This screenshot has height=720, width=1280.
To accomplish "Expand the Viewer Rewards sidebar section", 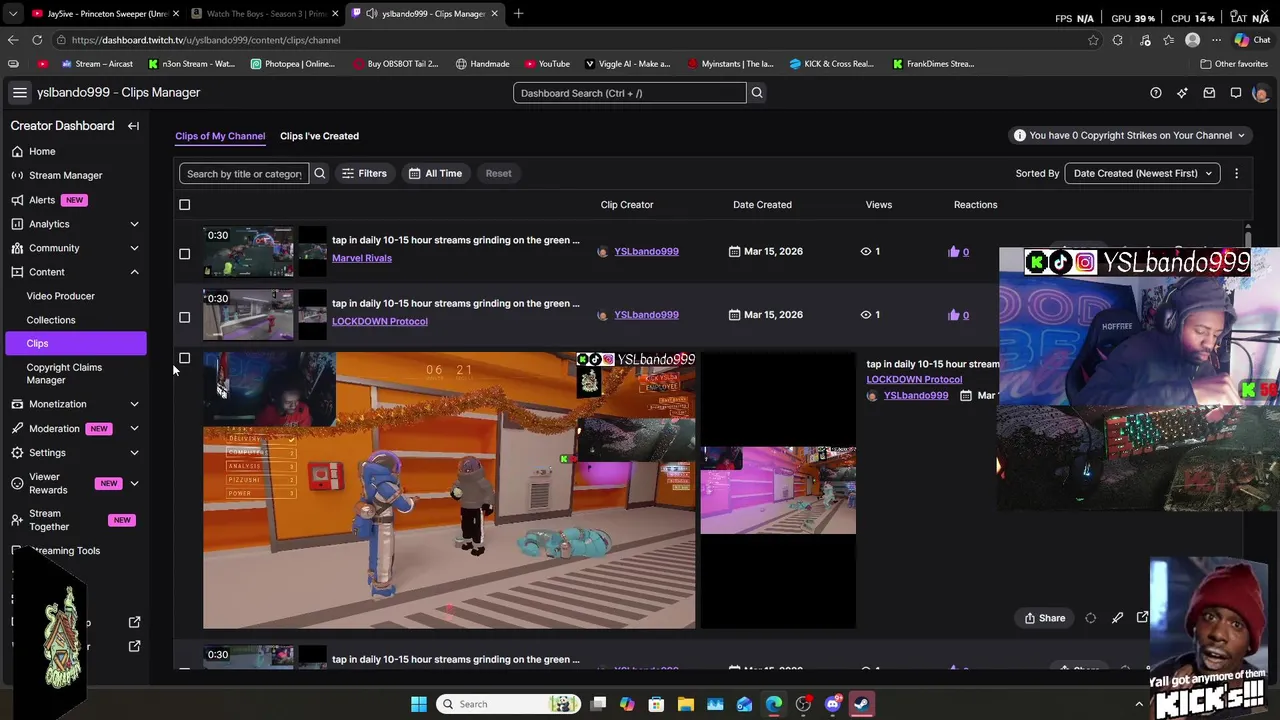I will pos(134,484).
